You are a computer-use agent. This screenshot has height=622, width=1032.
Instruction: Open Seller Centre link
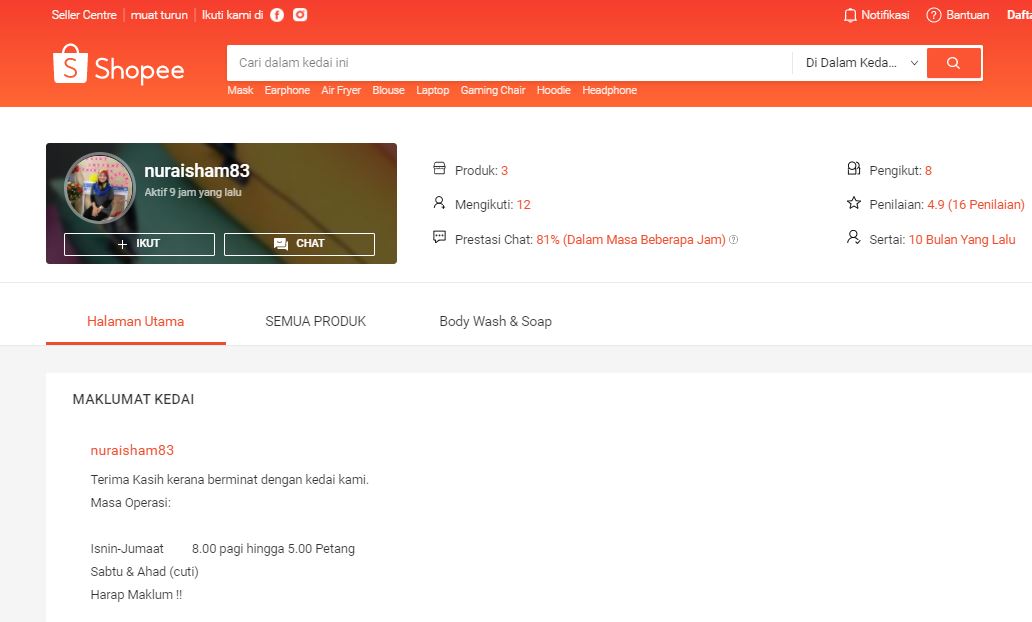pos(84,14)
